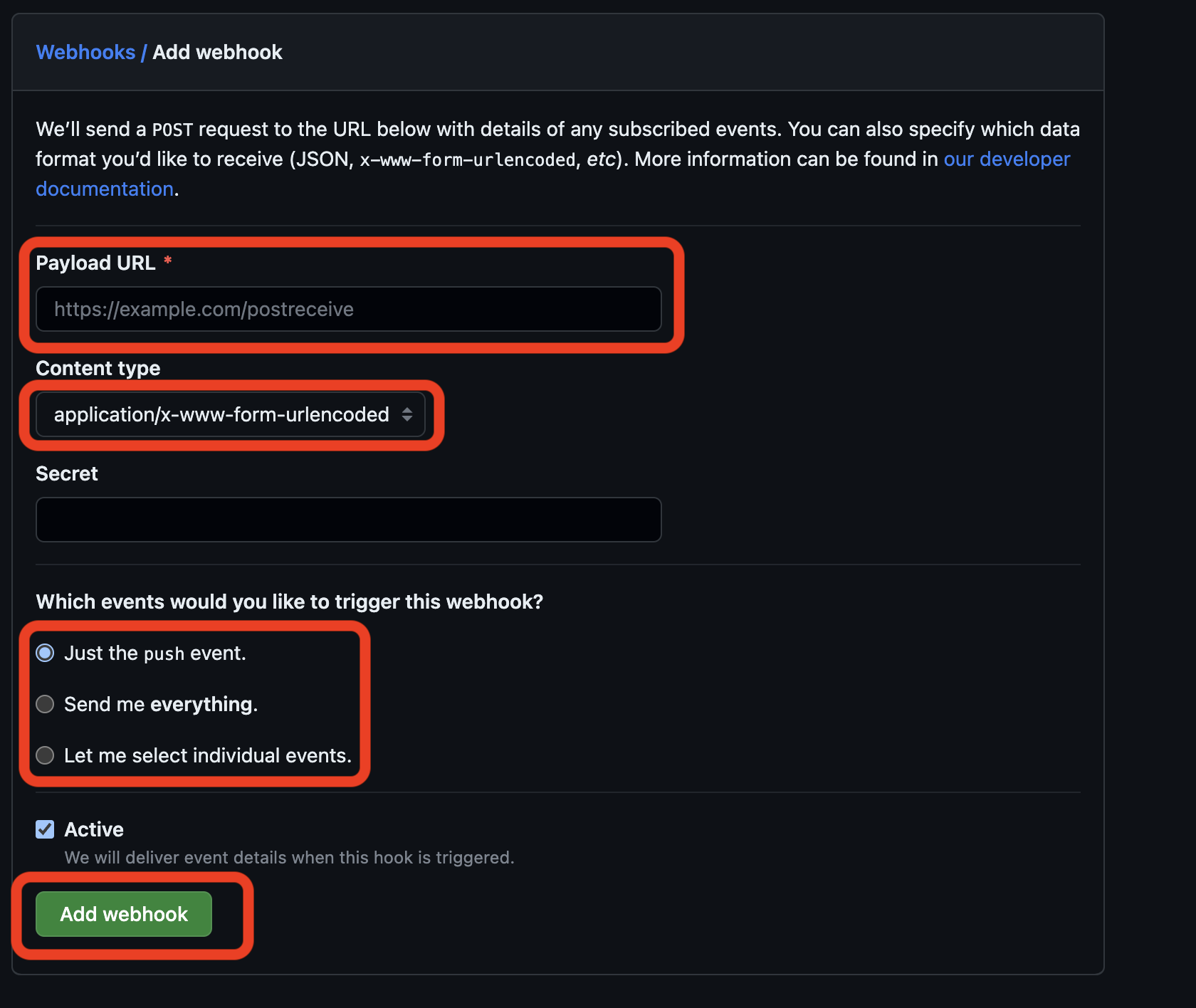Pick "Let me select individual events"
The width and height of the screenshot is (1196, 1008).
tap(45, 755)
